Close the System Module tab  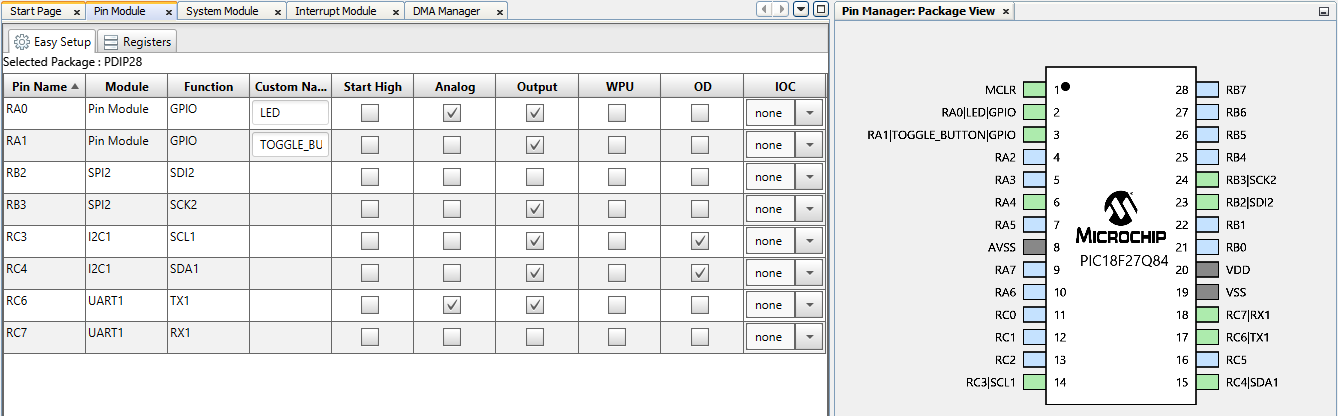pos(278,12)
